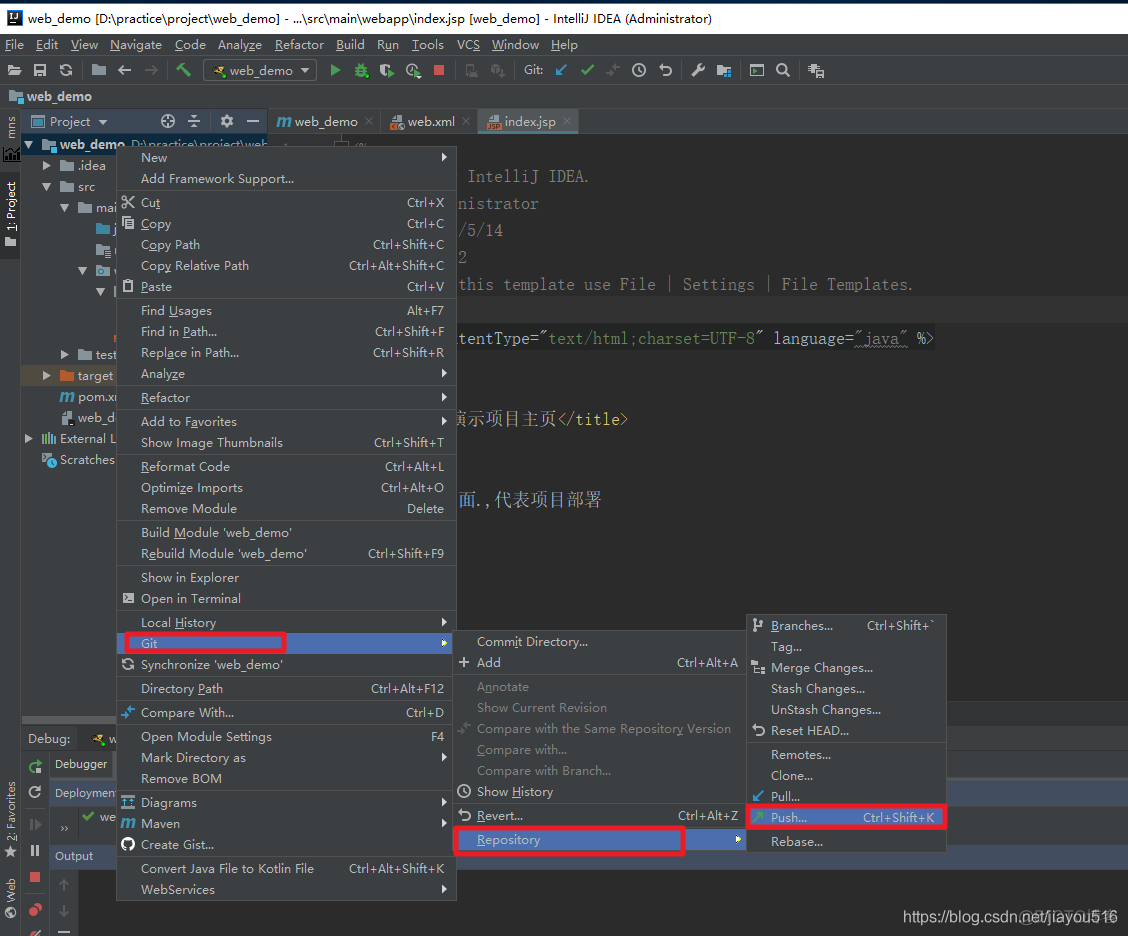Choose Pull... in Repository submenu
This screenshot has height=936, width=1128.
pos(846,796)
